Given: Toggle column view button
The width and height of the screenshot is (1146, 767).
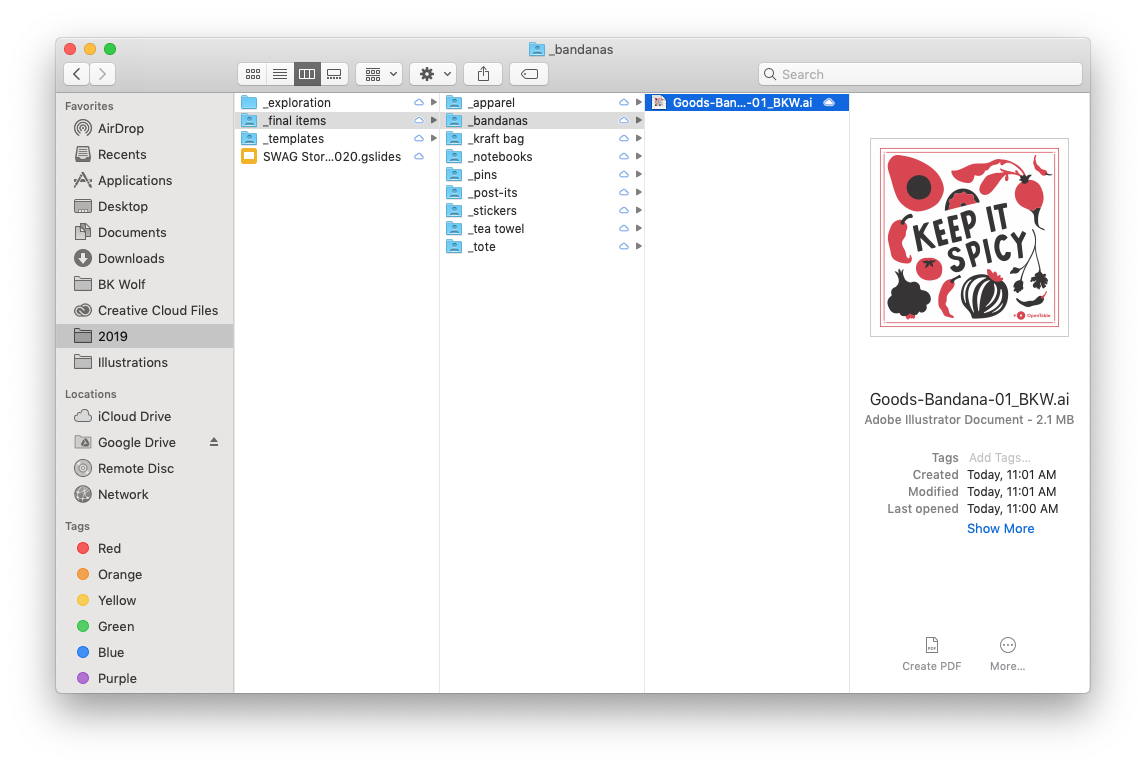Looking at the screenshot, I should coord(307,74).
